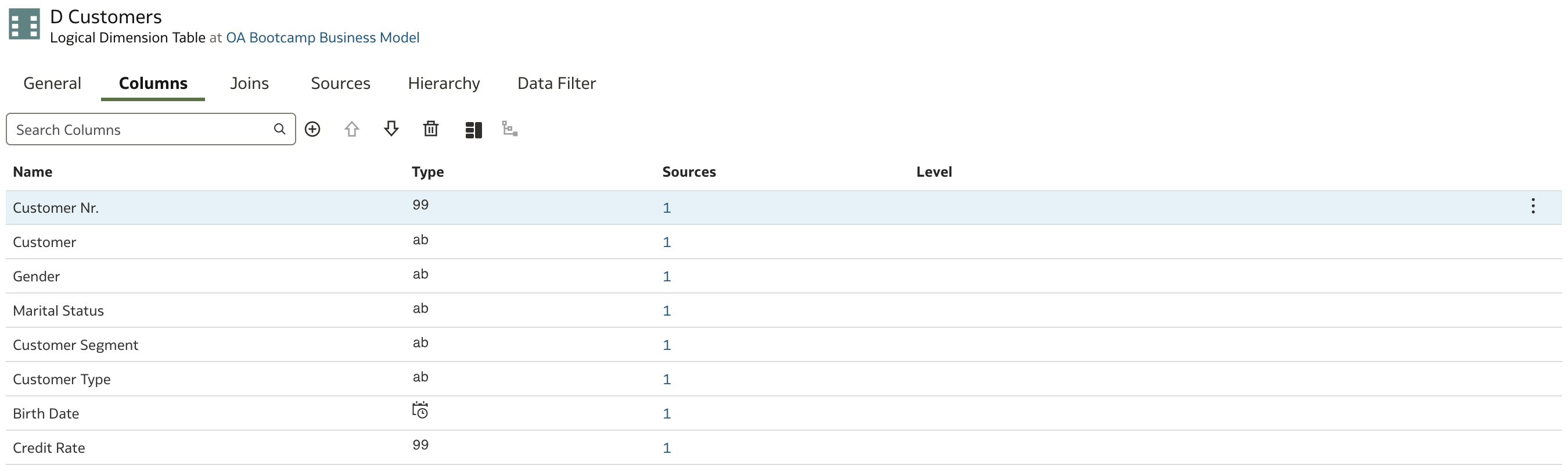Screen dimensions: 1568x472
Task: Click the add column plus icon
Action: click(x=312, y=129)
